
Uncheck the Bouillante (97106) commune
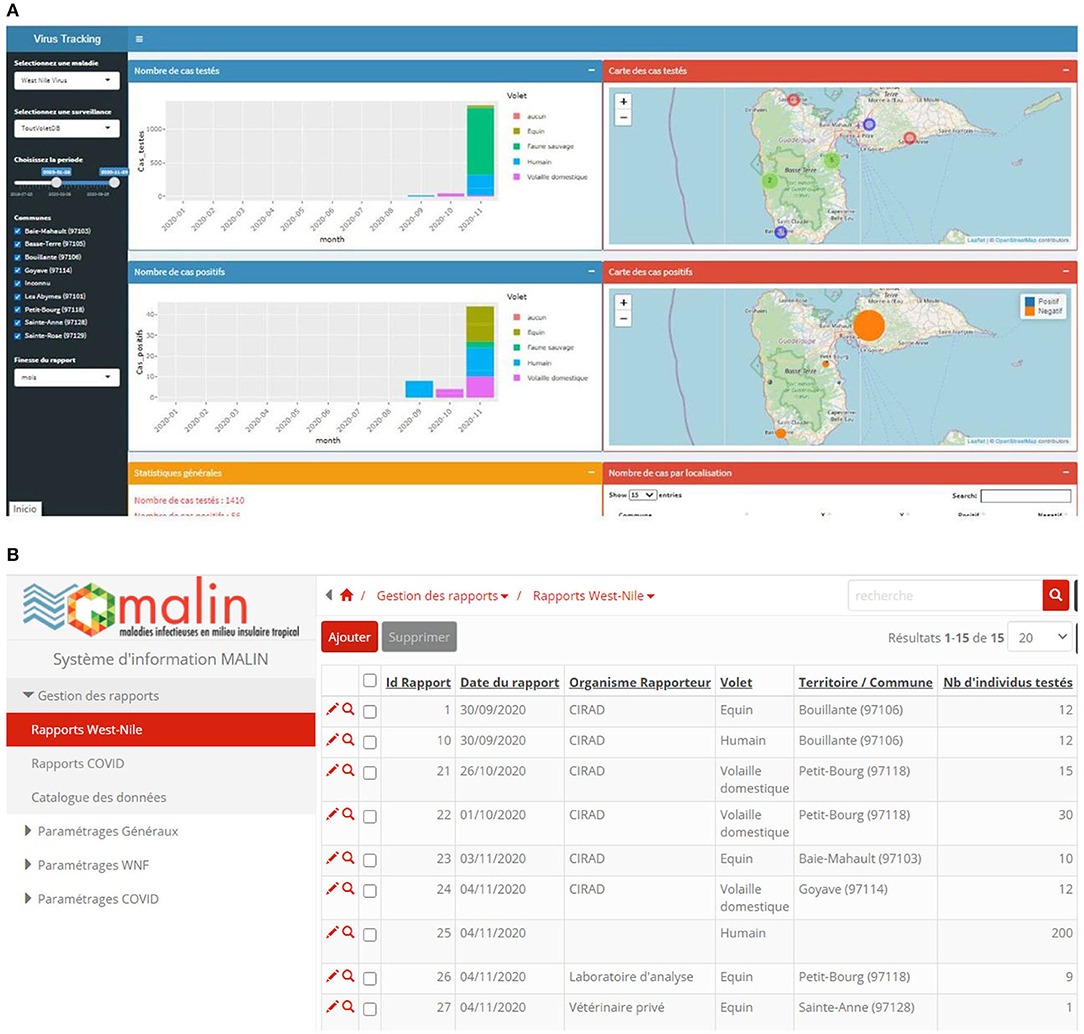[x=18, y=257]
